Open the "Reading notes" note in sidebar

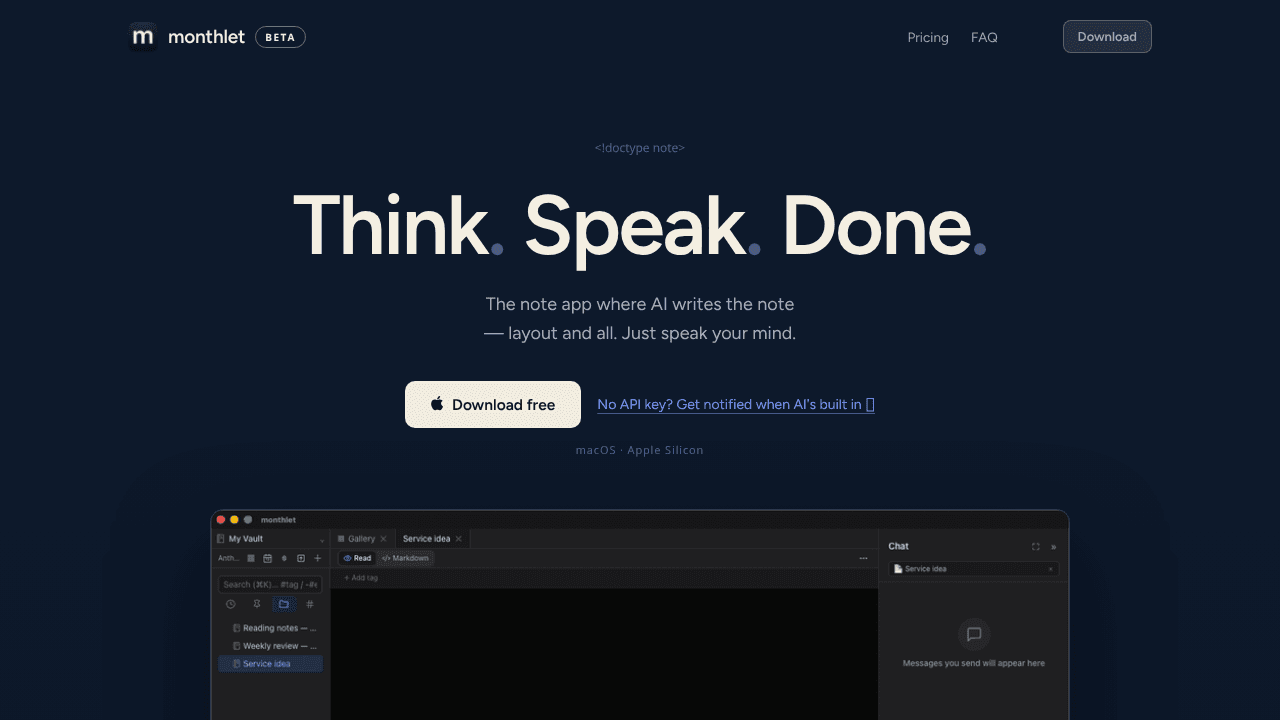pos(270,628)
